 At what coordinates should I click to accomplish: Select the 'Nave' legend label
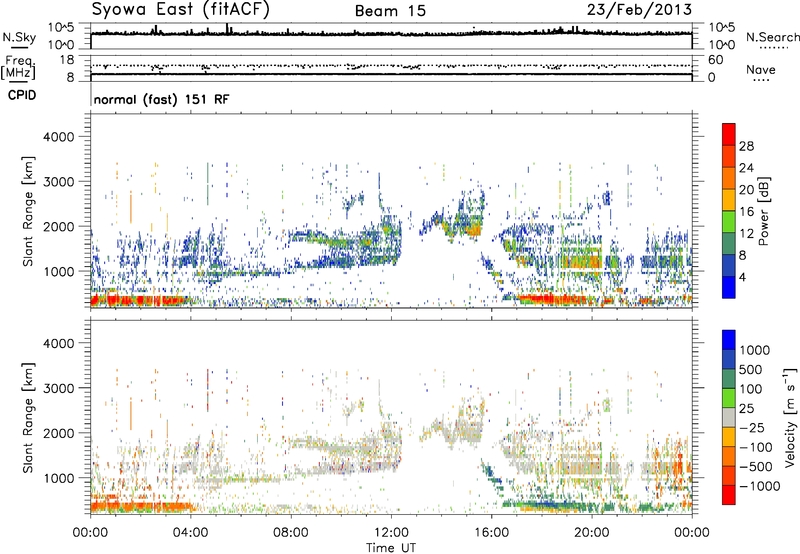tap(761, 70)
